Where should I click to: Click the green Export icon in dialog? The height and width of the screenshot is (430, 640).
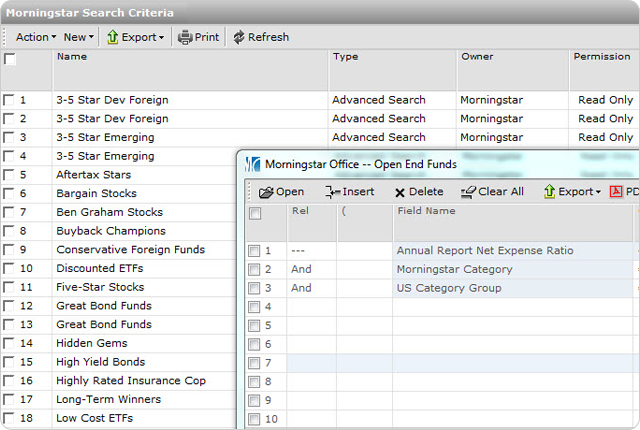point(549,191)
